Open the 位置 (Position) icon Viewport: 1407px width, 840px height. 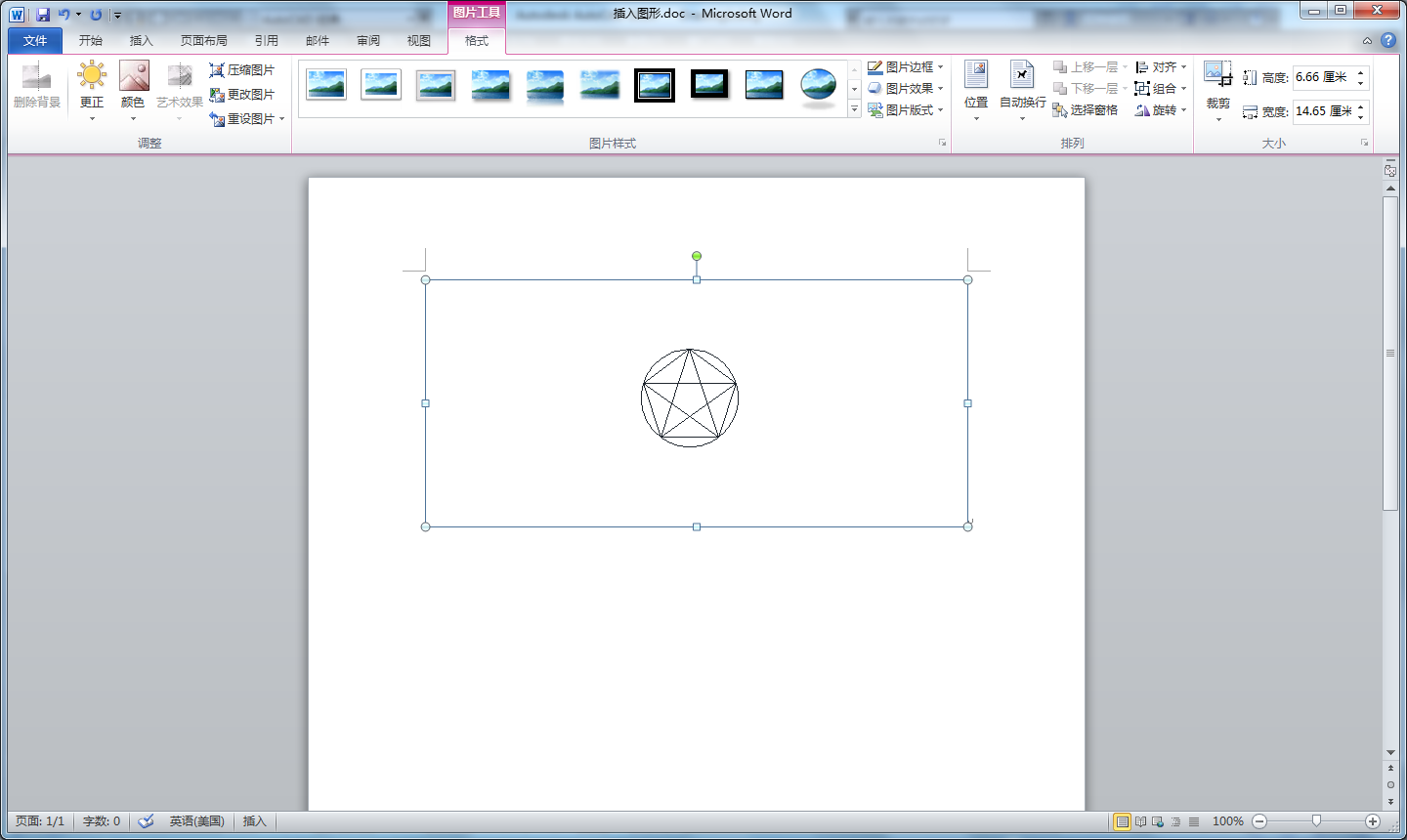pos(976,76)
